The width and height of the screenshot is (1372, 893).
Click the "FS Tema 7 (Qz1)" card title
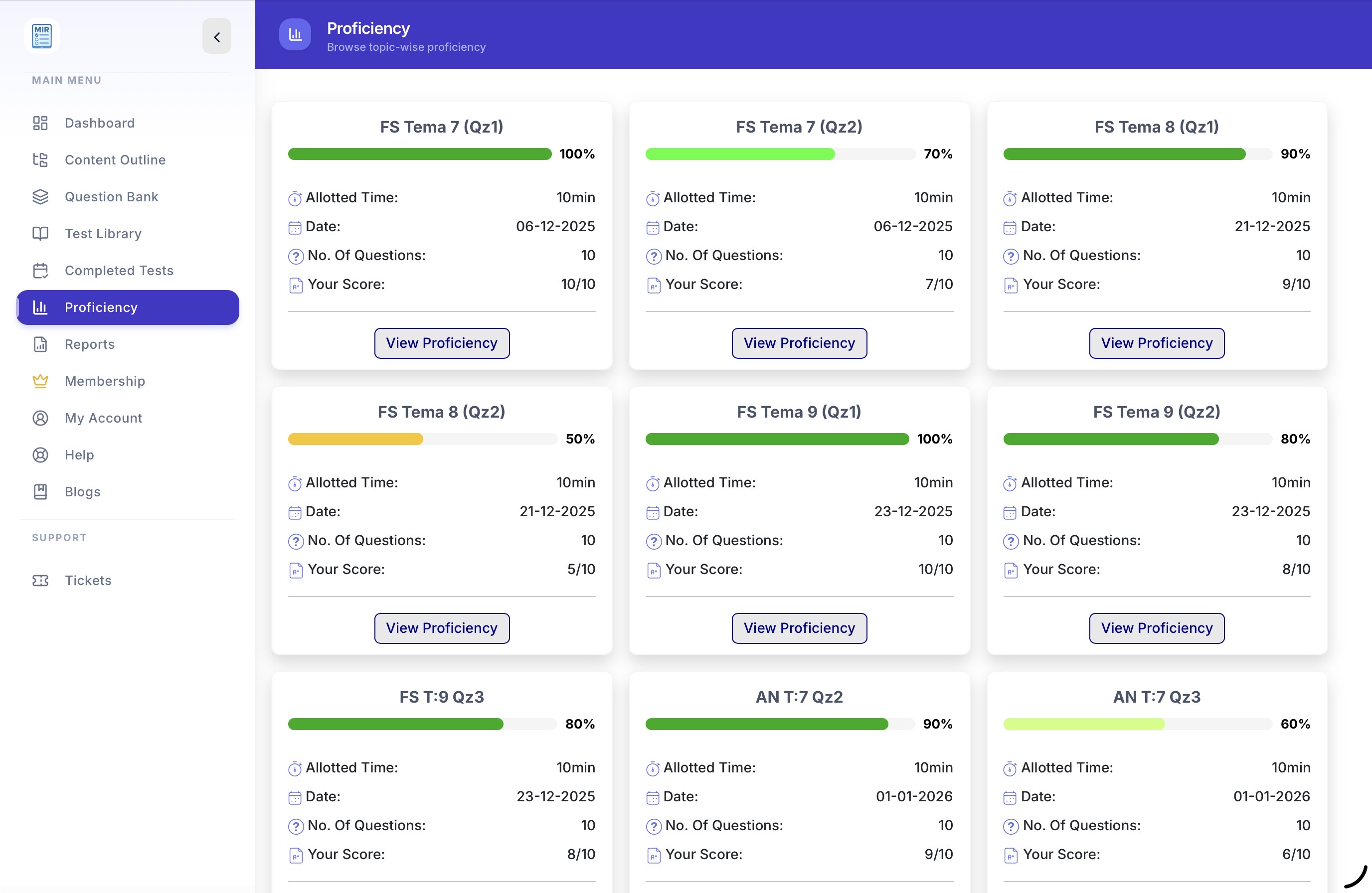coord(442,127)
